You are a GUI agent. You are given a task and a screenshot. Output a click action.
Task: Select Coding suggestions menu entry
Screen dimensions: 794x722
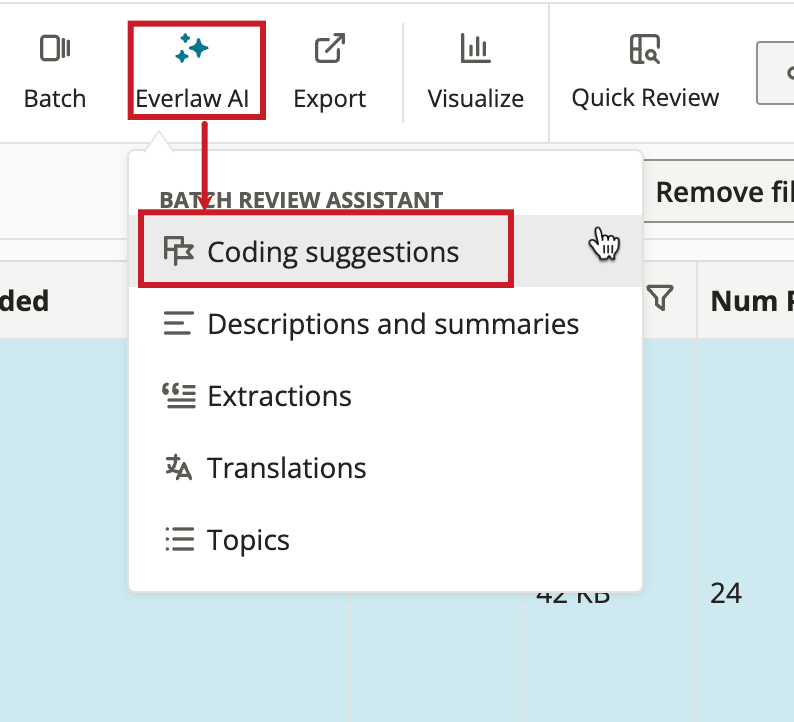click(385, 252)
